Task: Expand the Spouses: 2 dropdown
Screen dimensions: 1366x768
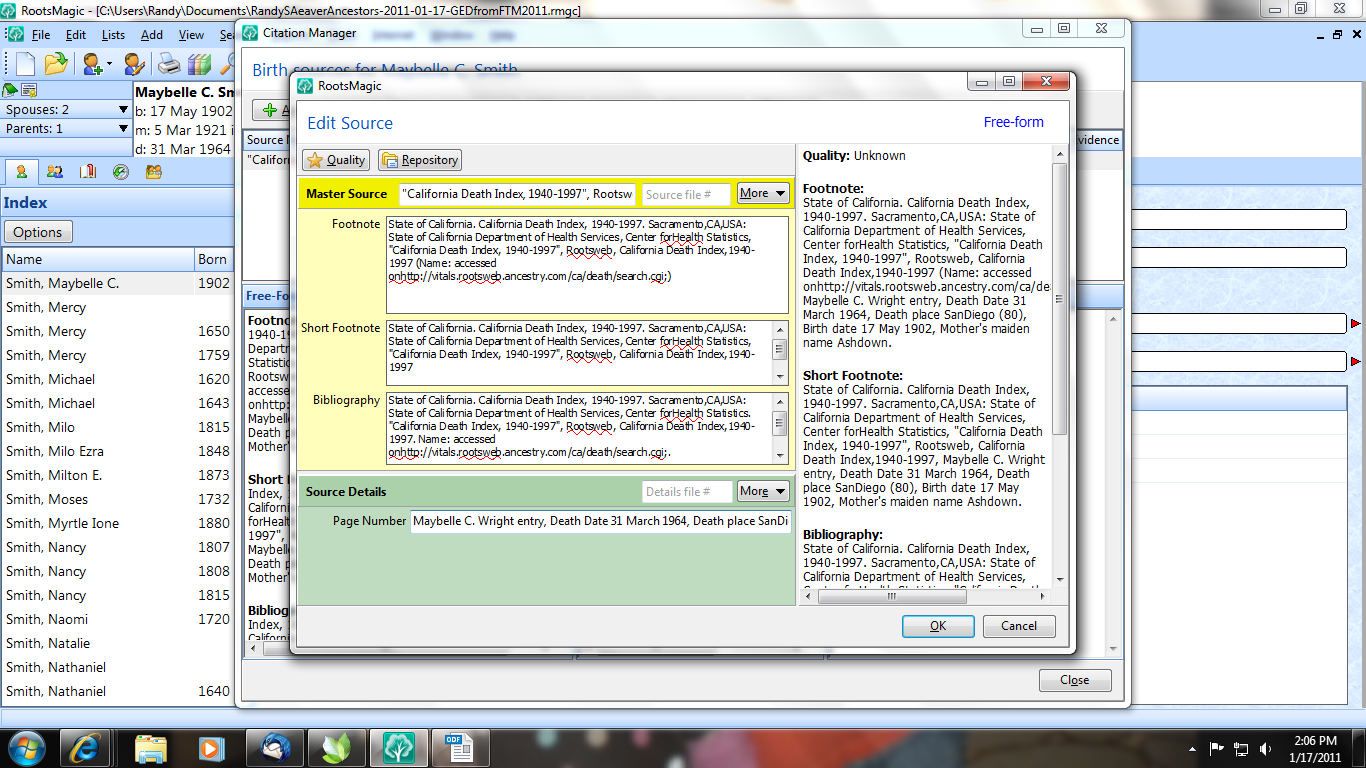Action: click(x=123, y=110)
